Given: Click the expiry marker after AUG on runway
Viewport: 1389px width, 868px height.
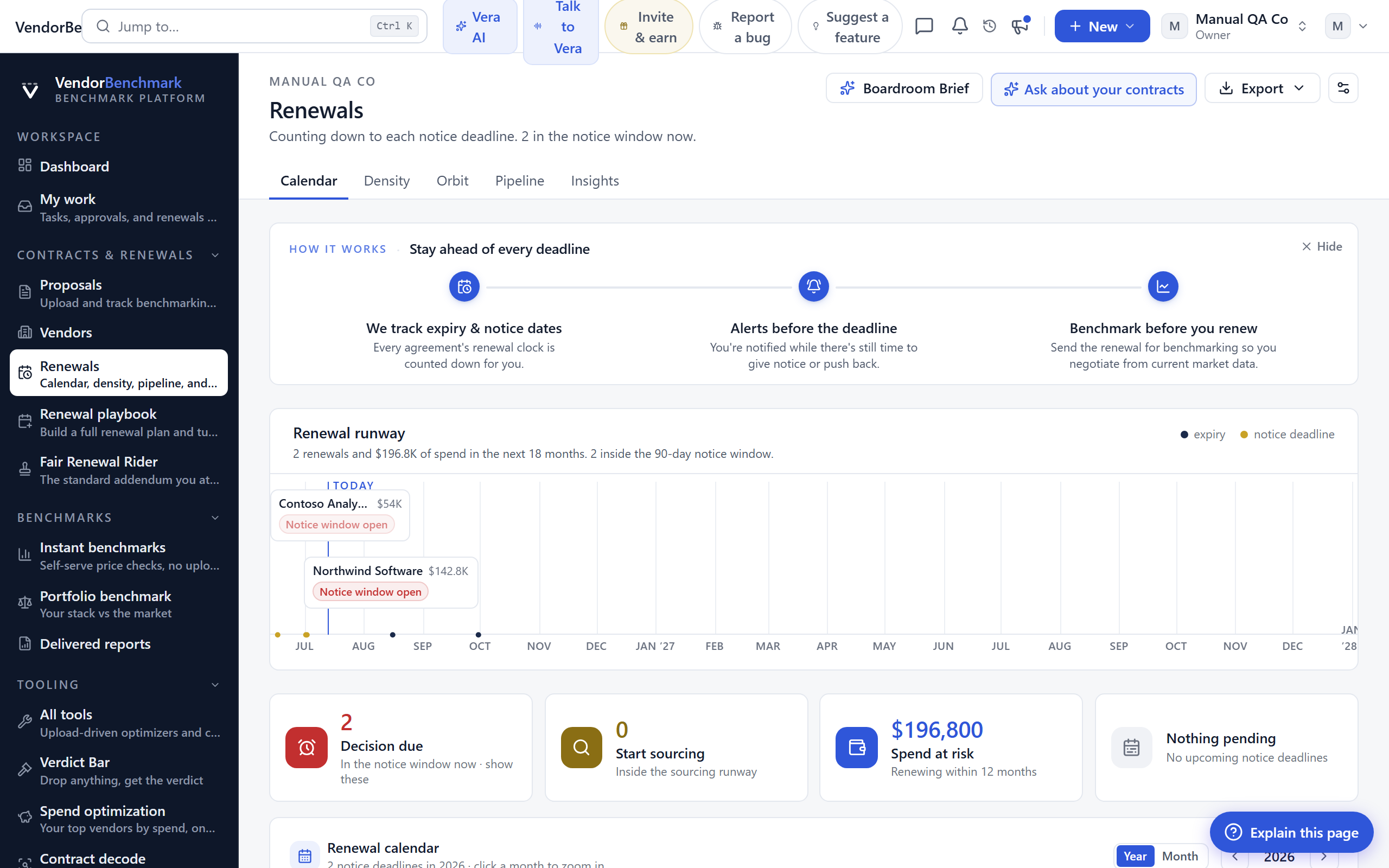Looking at the screenshot, I should pos(393,634).
